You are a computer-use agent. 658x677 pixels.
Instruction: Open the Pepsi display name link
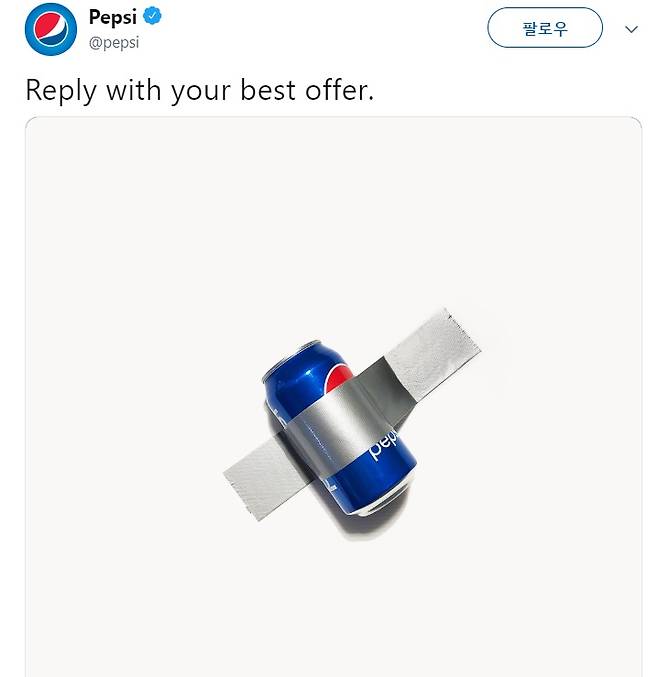[113, 17]
